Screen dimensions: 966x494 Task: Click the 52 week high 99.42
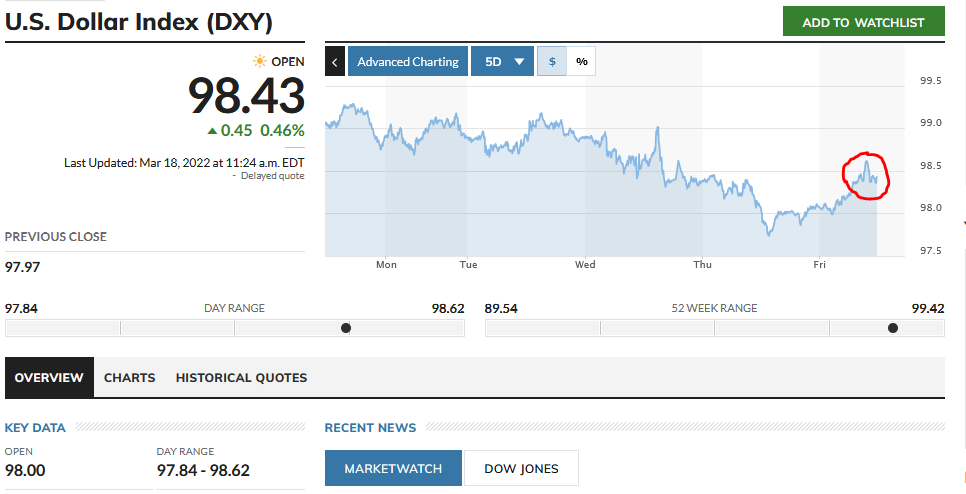coord(928,308)
